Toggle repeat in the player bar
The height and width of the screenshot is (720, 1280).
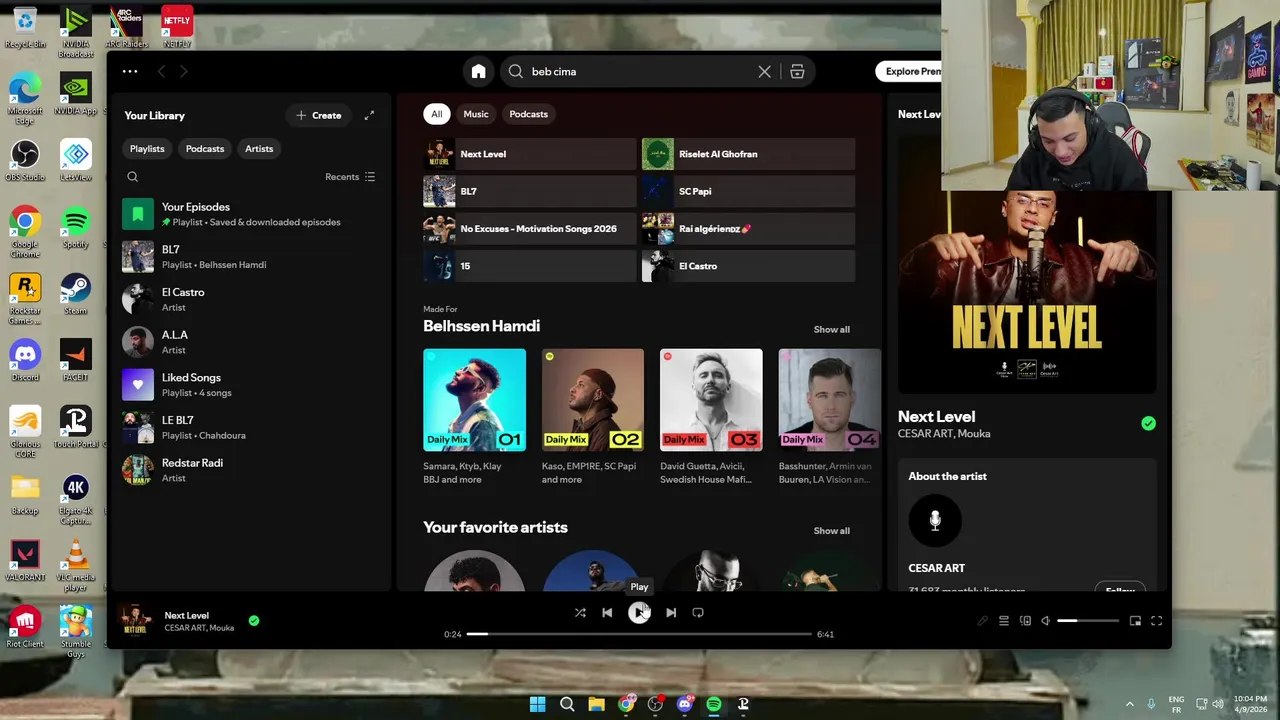click(x=698, y=613)
